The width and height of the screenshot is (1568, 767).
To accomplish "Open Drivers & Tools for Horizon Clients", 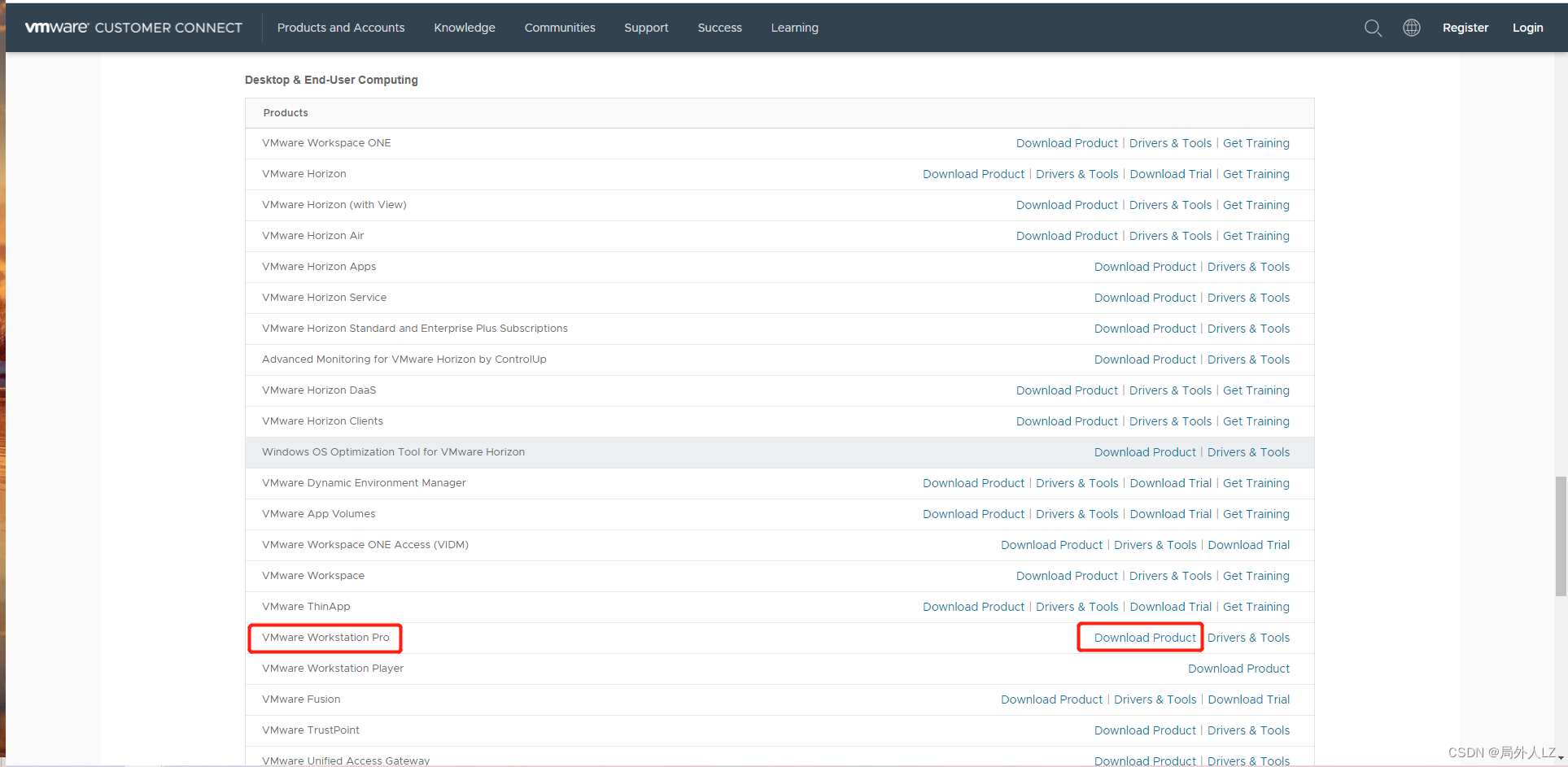I will 1170,421.
